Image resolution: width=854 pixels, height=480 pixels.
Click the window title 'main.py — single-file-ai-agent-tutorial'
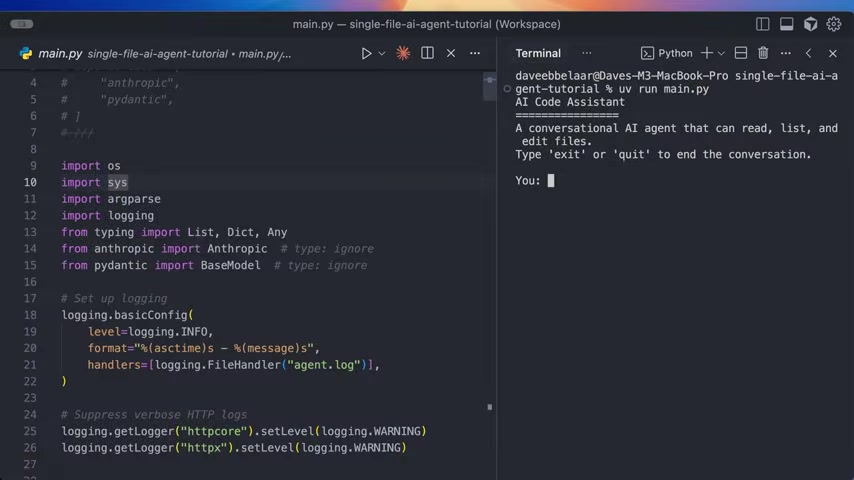(392, 24)
